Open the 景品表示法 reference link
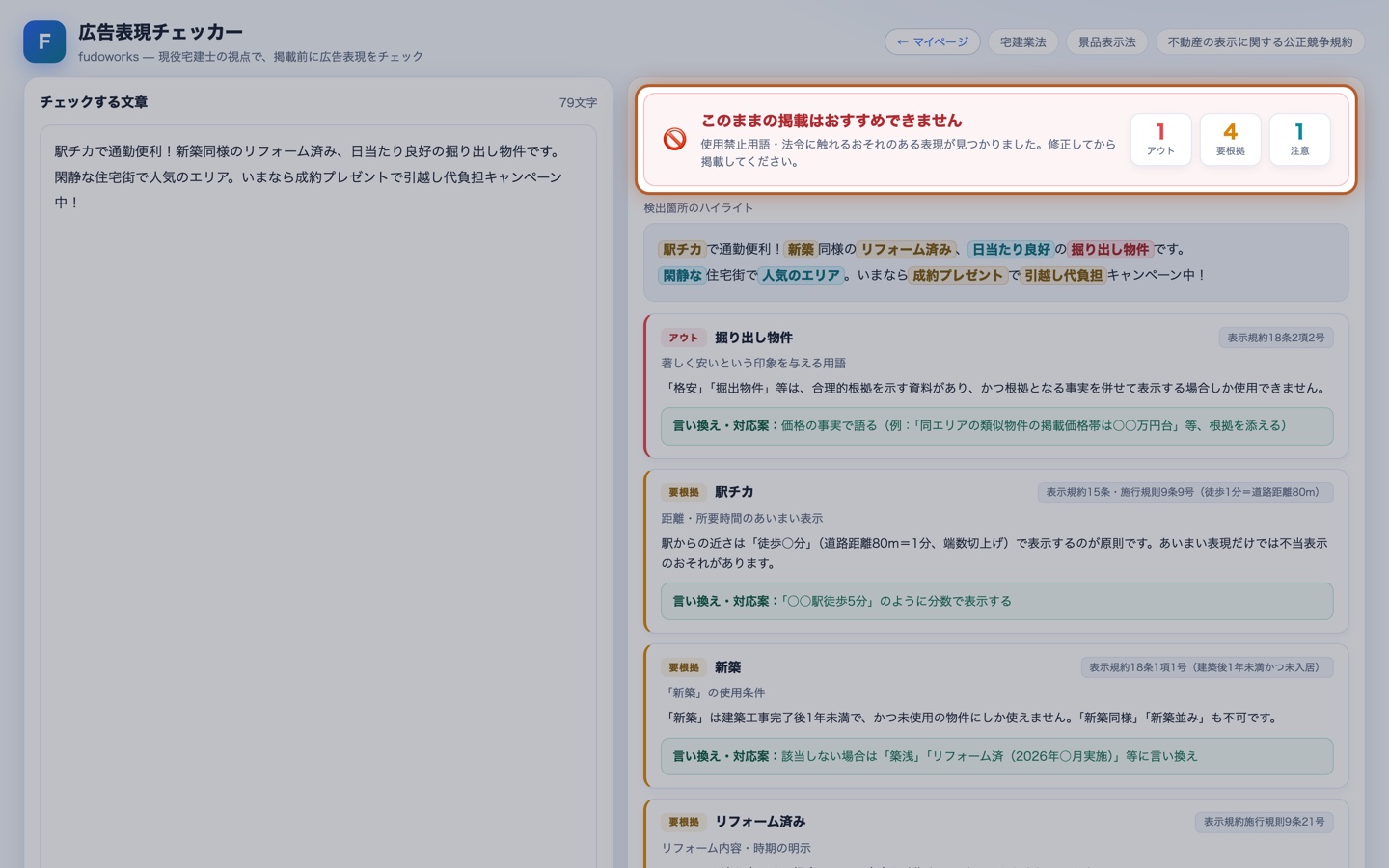 (1106, 41)
